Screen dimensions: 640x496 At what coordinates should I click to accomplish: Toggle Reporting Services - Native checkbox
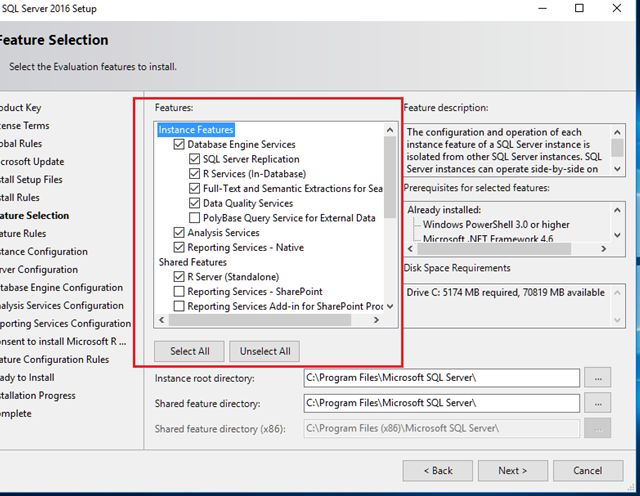(179, 247)
